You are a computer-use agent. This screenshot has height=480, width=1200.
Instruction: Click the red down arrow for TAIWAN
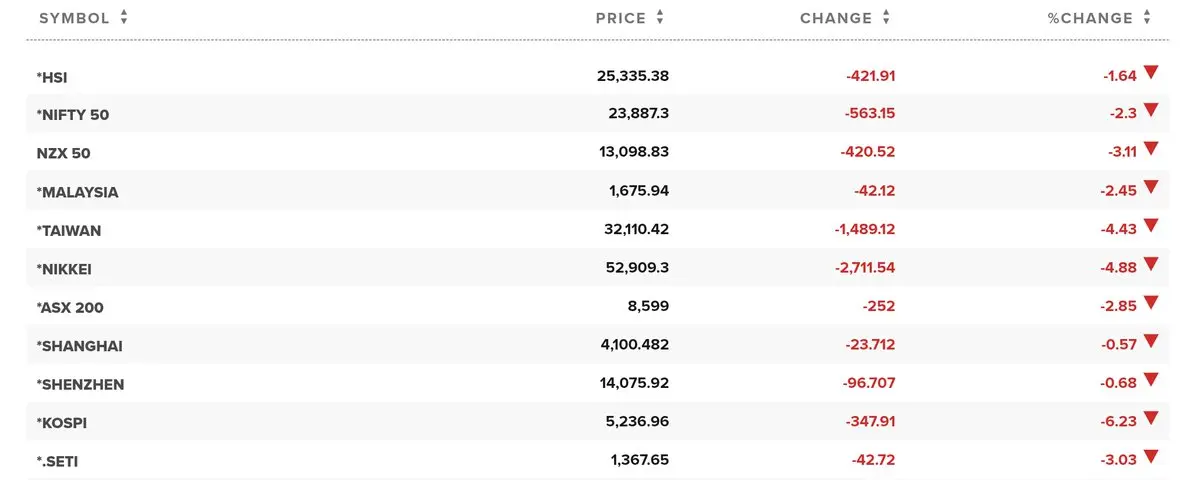pos(1151,226)
